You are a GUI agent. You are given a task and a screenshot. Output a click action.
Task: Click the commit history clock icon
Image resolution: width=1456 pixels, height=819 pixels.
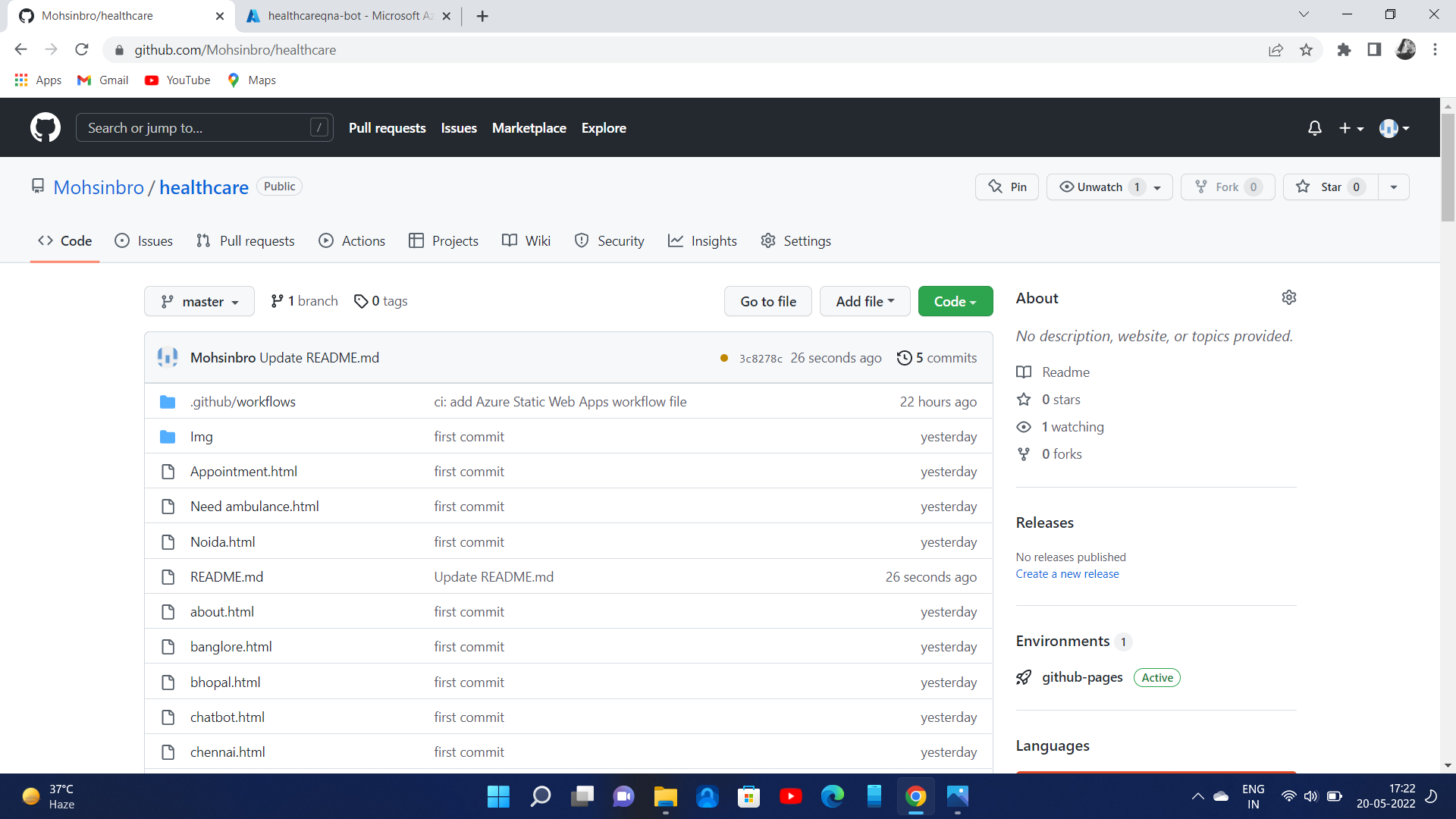pyautogui.click(x=904, y=358)
